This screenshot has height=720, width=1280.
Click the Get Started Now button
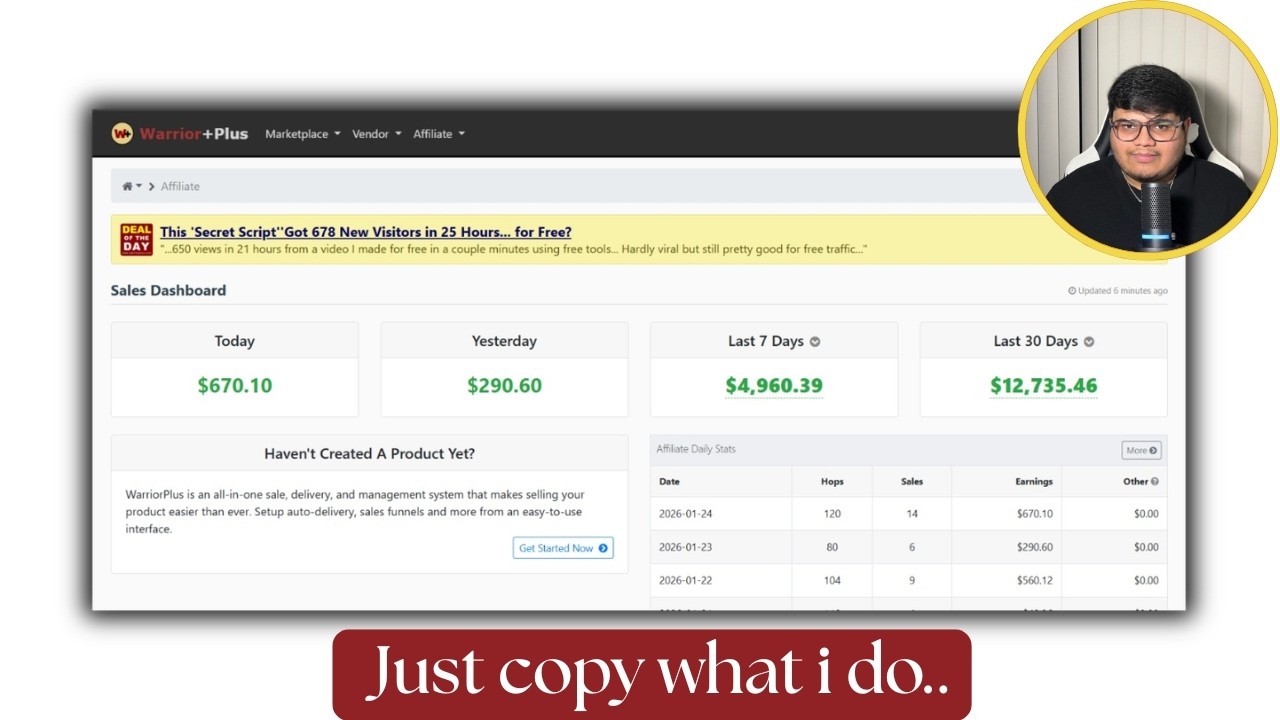(x=563, y=548)
